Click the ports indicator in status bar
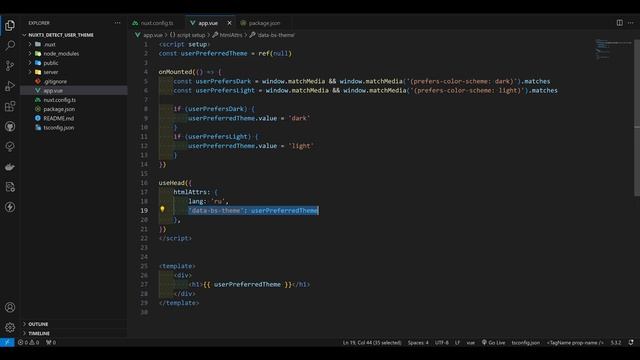 tap(51, 342)
